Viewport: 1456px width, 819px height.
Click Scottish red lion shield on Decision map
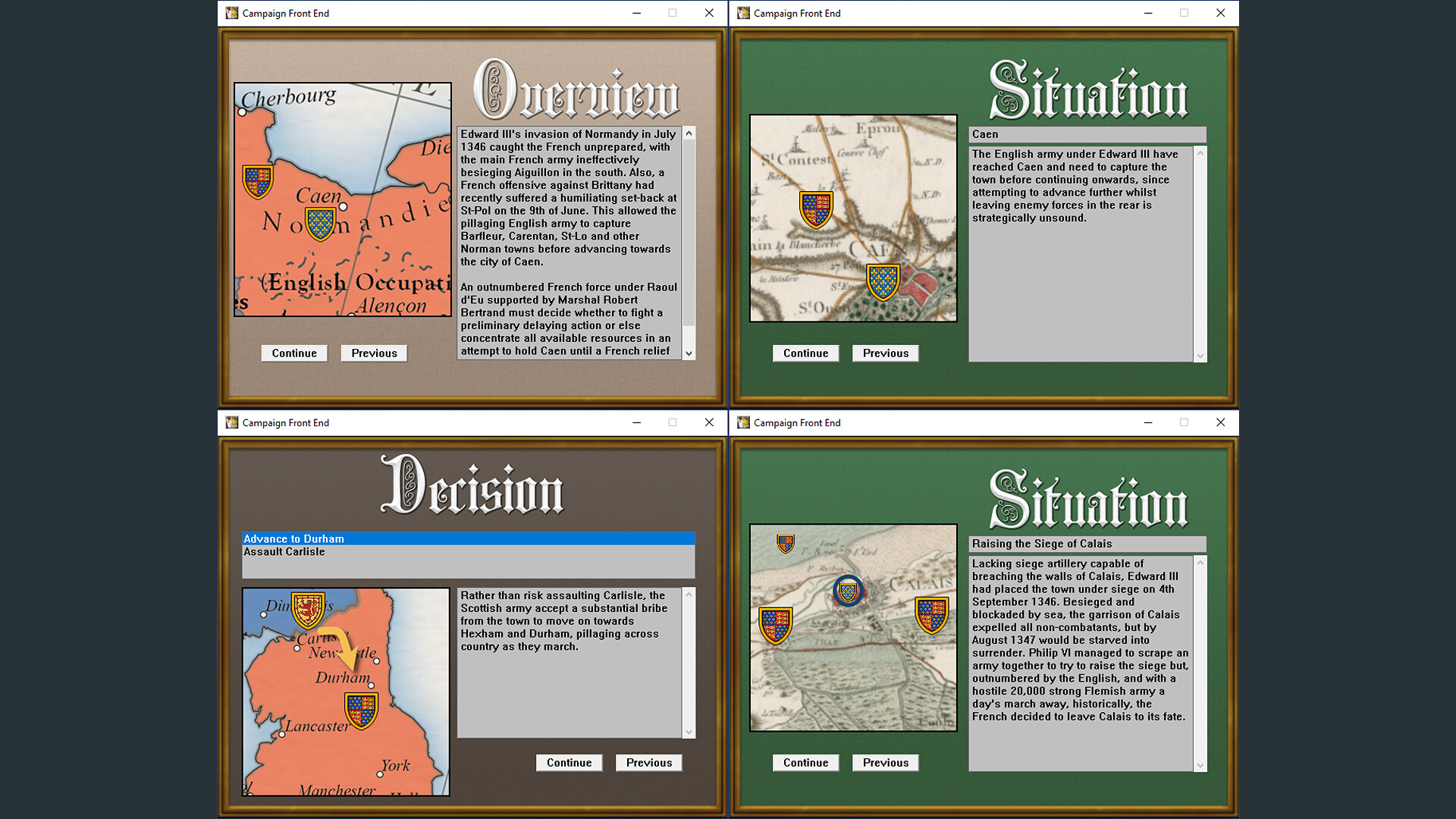[x=308, y=610]
